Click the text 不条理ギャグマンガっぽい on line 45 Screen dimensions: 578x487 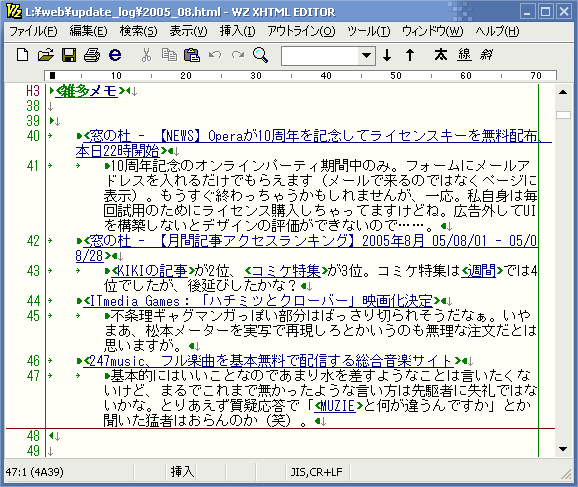[x=195, y=316]
